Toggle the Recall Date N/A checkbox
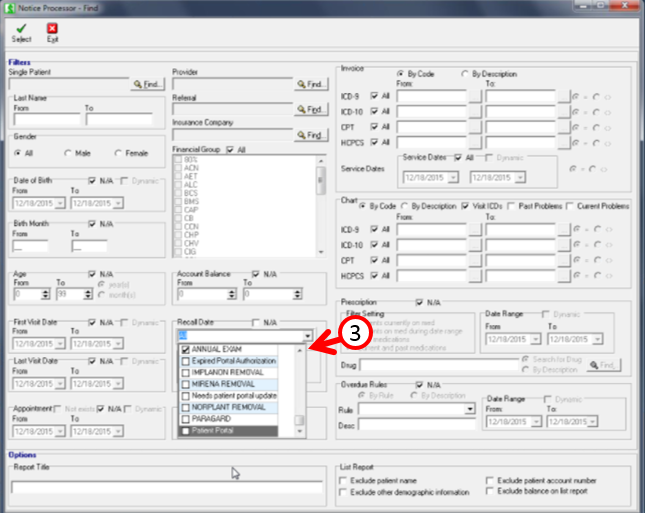Viewport: 645px width, 513px height. (257, 323)
